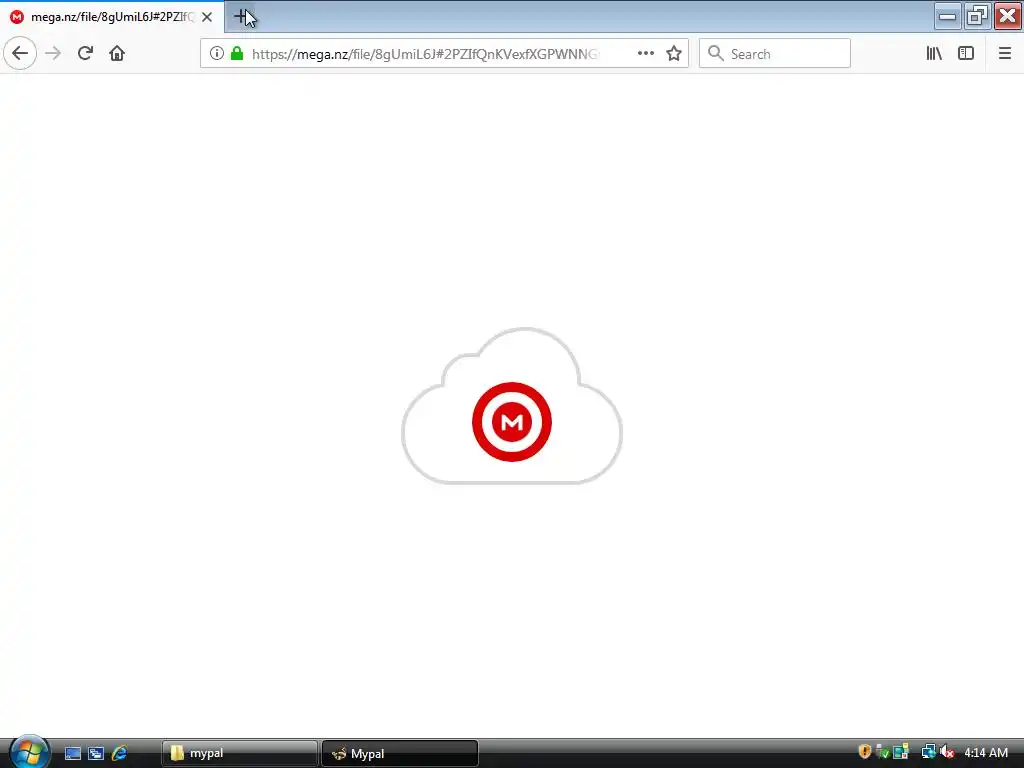The height and width of the screenshot is (768, 1024).
Task: Toggle the sidebar panel
Action: (966, 54)
